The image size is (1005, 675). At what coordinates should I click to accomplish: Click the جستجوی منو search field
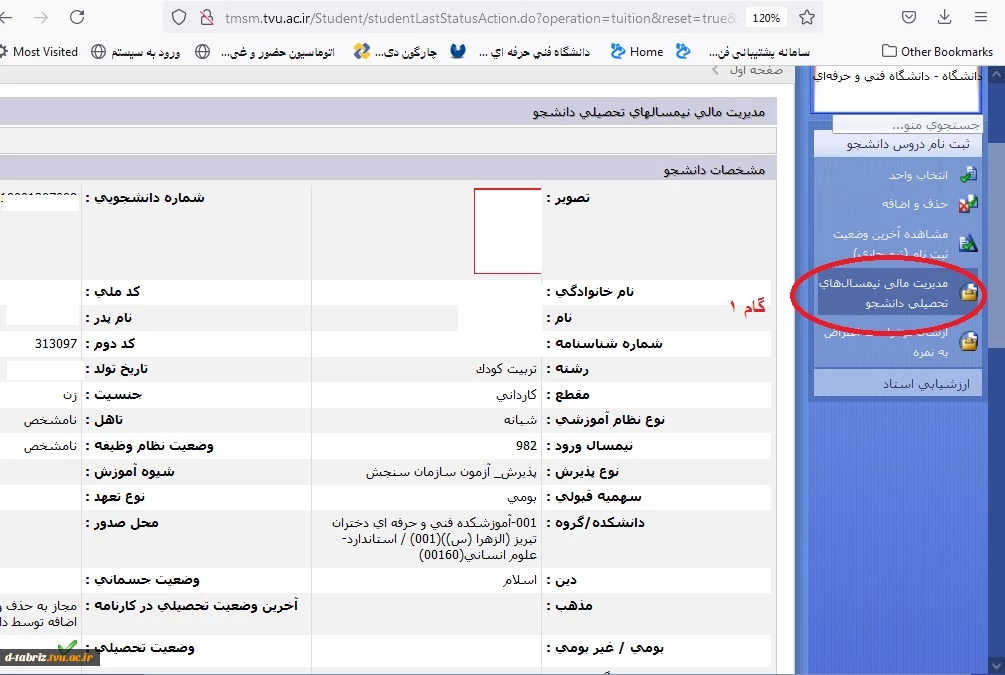coord(907,124)
